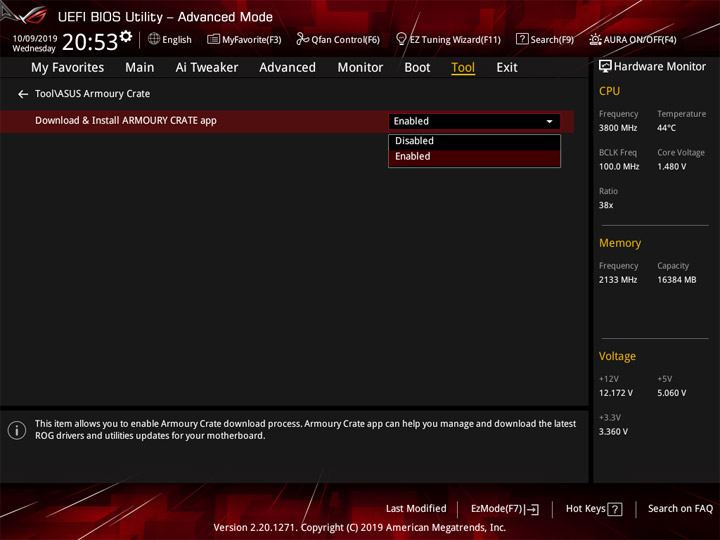This screenshot has height=540, width=720.
Task: Click the 20:53 clock time
Action: (x=90, y=42)
